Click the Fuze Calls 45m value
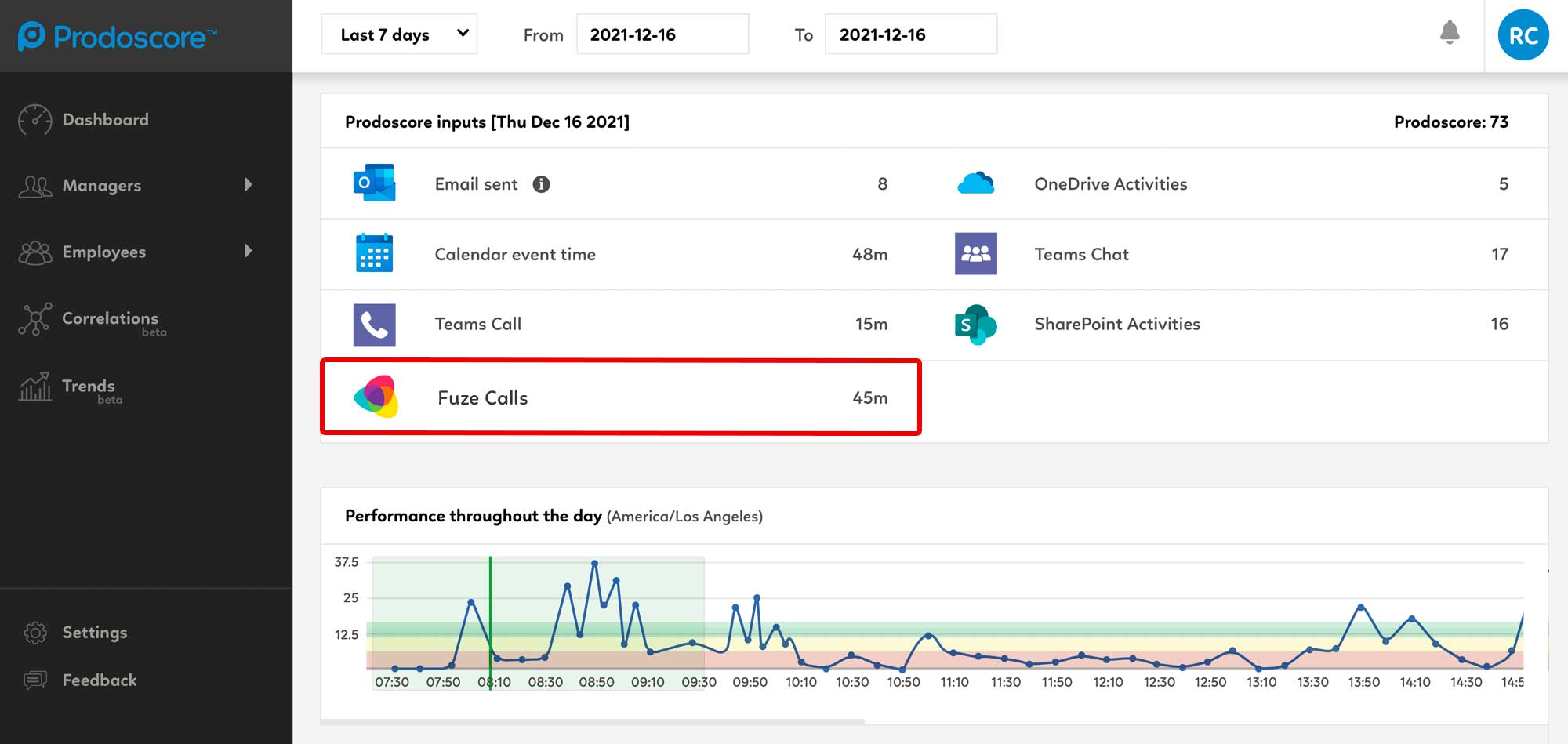Screen dimensions: 1568x744 pyautogui.click(x=869, y=397)
